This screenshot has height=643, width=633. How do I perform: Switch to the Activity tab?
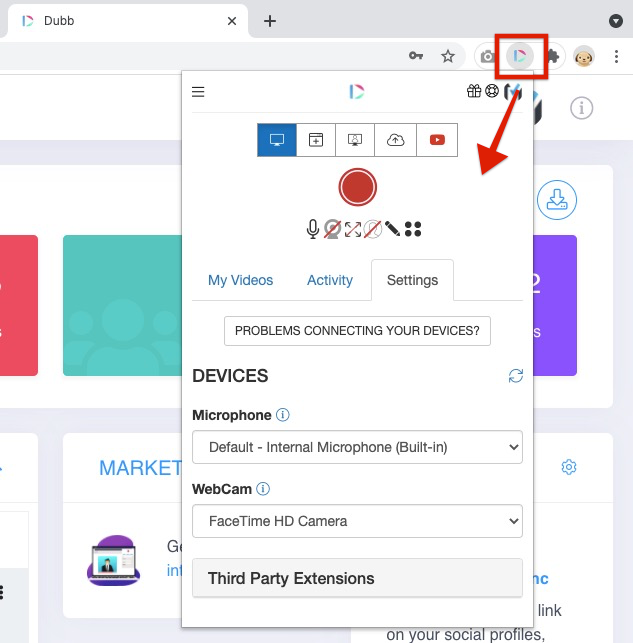330,280
